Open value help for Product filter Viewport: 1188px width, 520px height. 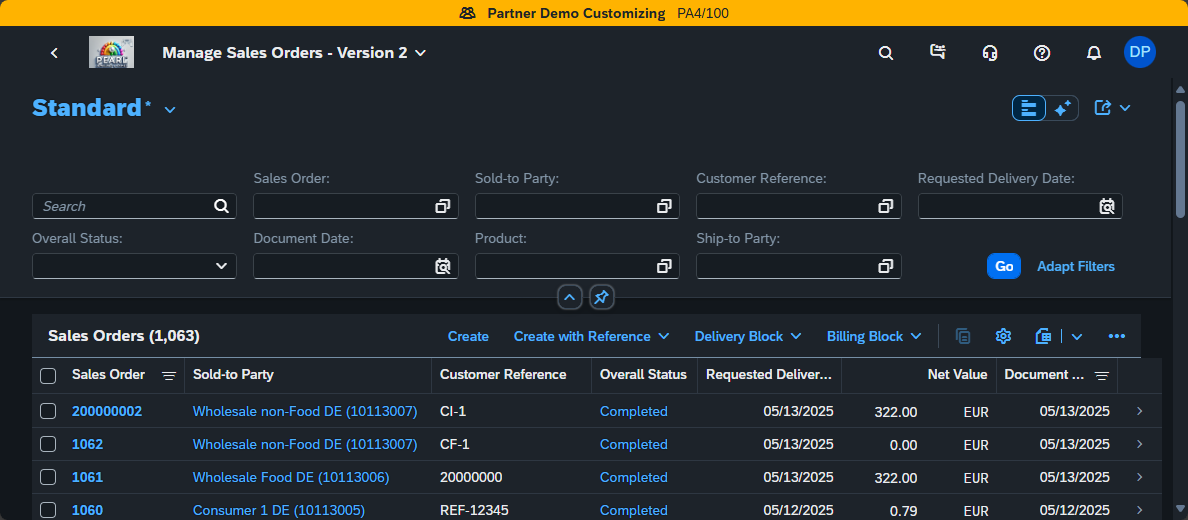[664, 266]
